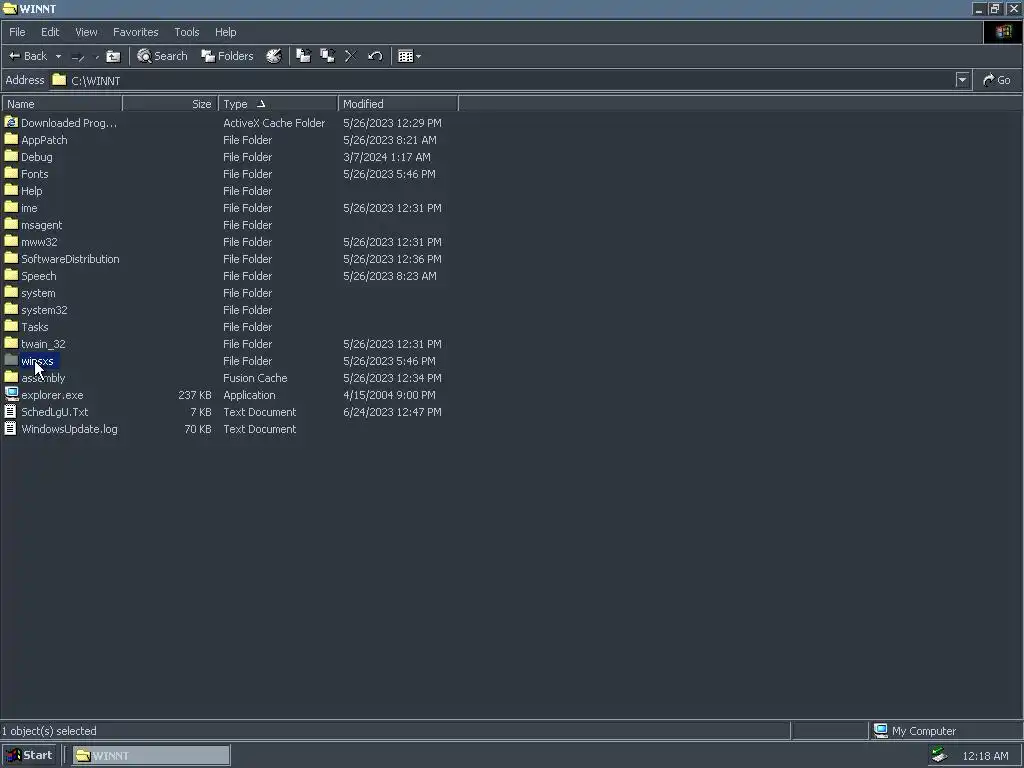The height and width of the screenshot is (768, 1024).
Task: Select the AppPatch folder icon
Action: (11, 139)
